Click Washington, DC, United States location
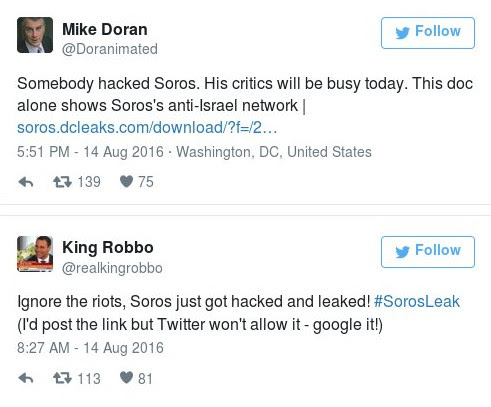The width and height of the screenshot is (491, 407). [274, 152]
